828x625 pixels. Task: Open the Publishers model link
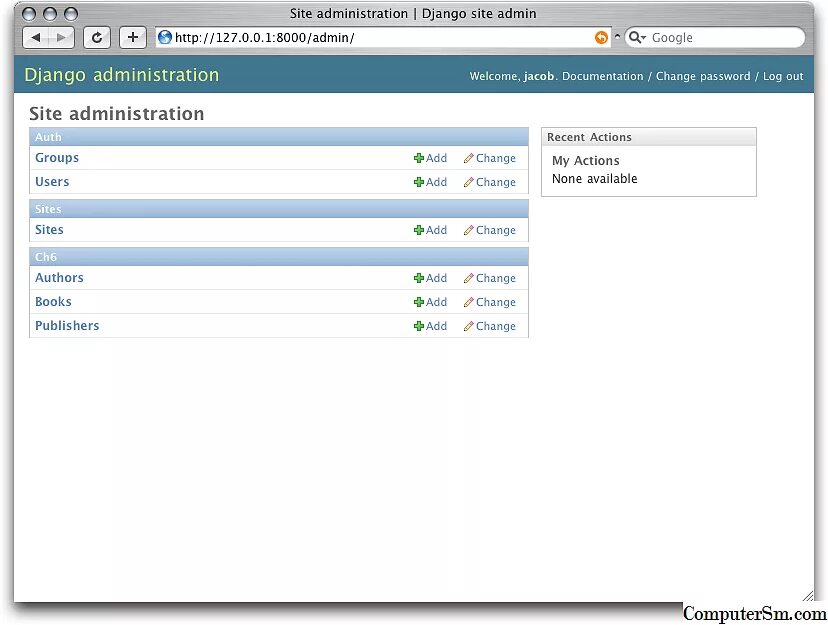(x=67, y=326)
